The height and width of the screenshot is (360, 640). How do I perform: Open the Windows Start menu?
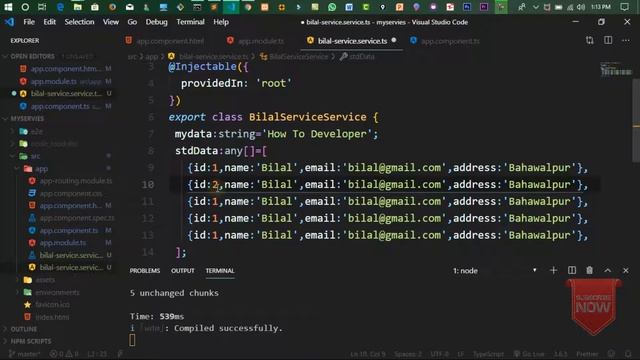pyautogui.click(x=8, y=7)
